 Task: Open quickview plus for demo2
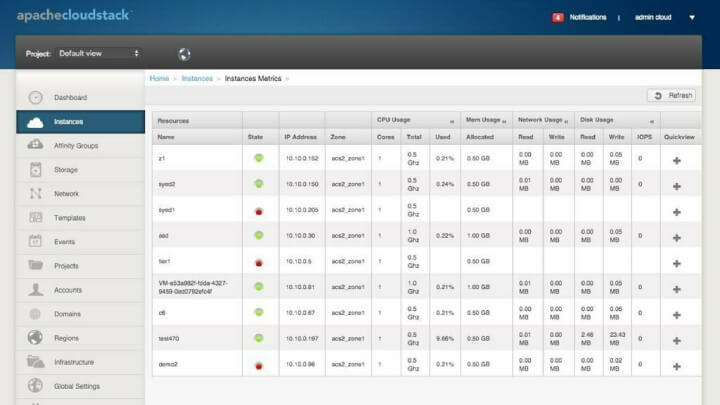tap(676, 366)
